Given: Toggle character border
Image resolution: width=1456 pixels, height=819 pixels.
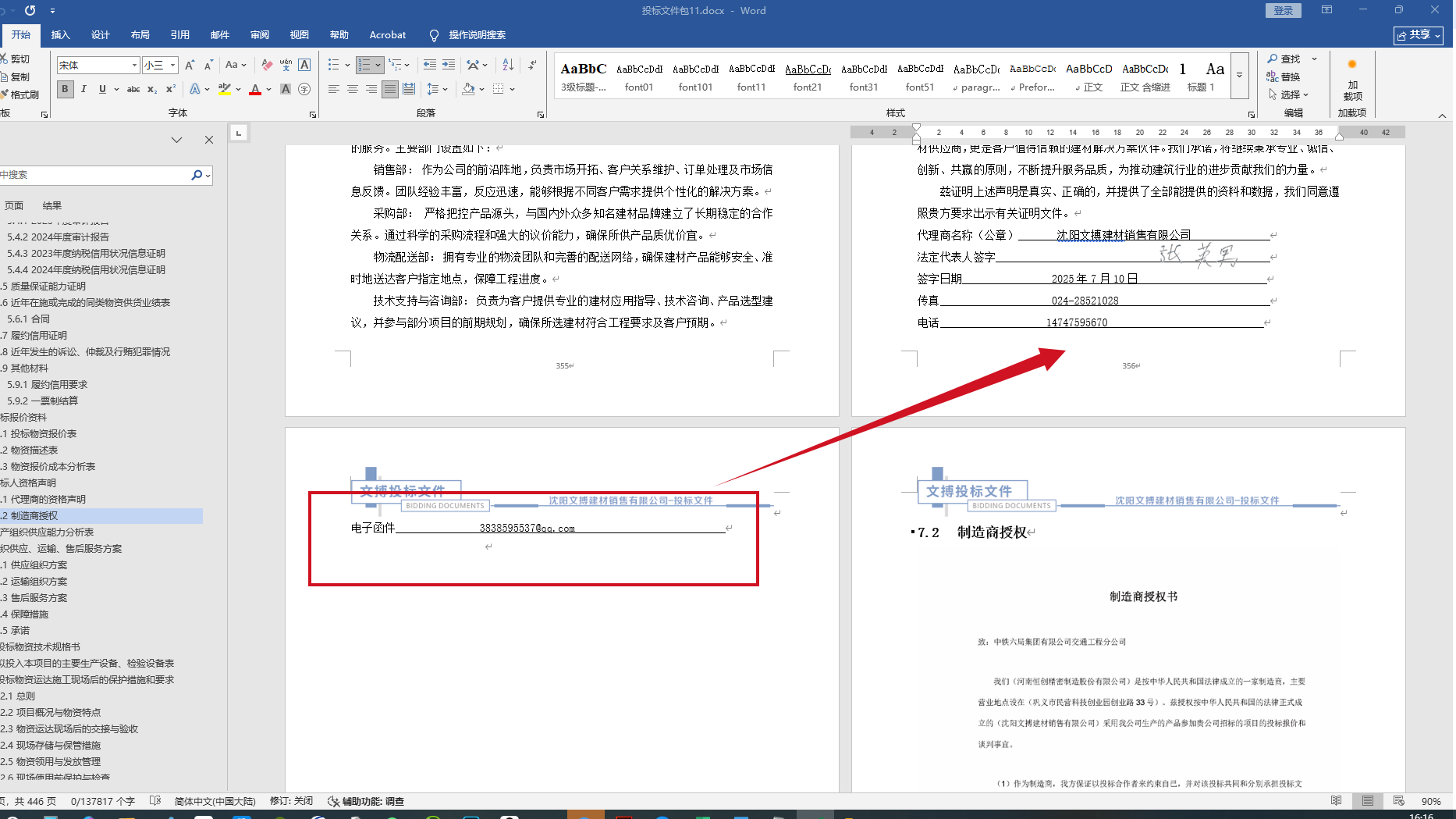Looking at the screenshot, I should (x=304, y=65).
